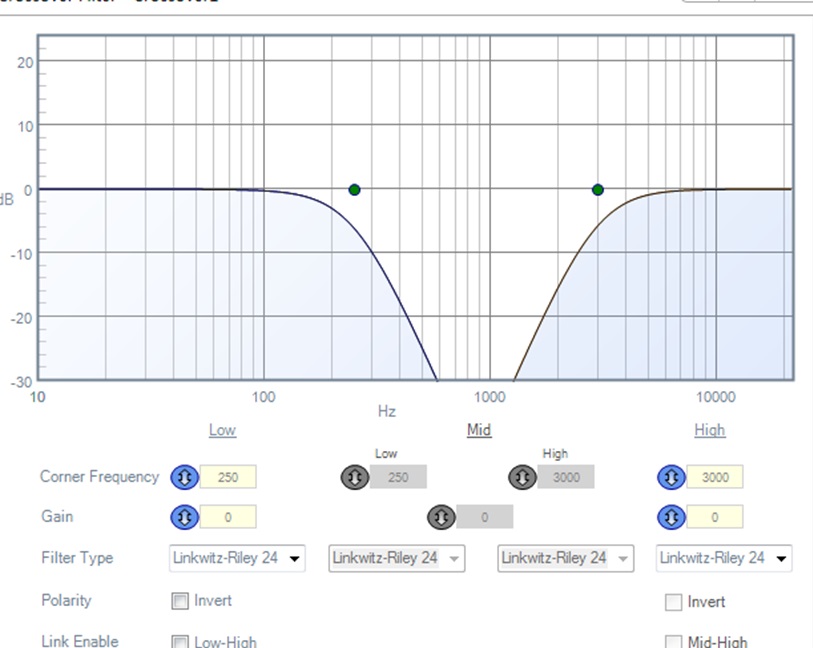The width and height of the screenshot is (813, 648).
Task: Click the High Gain blue spinner icon
Action: pyautogui.click(x=671, y=517)
